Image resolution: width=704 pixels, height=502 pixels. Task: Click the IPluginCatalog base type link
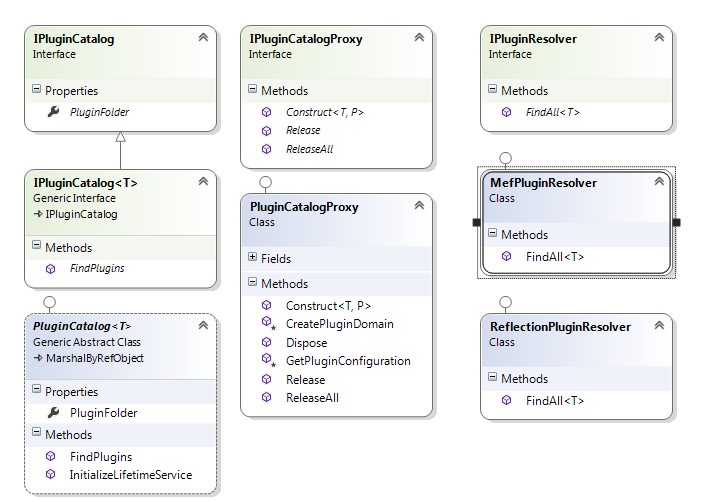[x=81, y=214]
